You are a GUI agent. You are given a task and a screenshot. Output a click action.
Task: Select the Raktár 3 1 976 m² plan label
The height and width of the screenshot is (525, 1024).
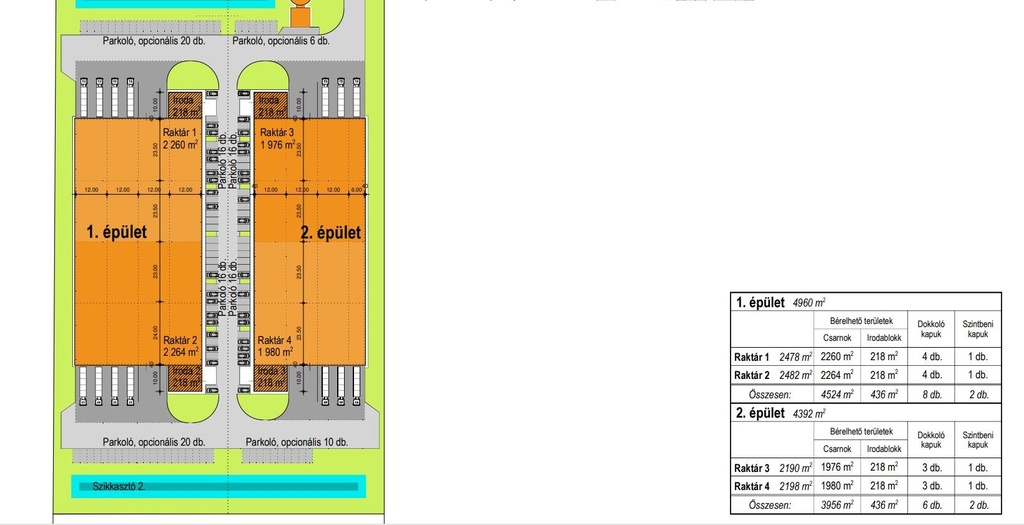point(277,138)
